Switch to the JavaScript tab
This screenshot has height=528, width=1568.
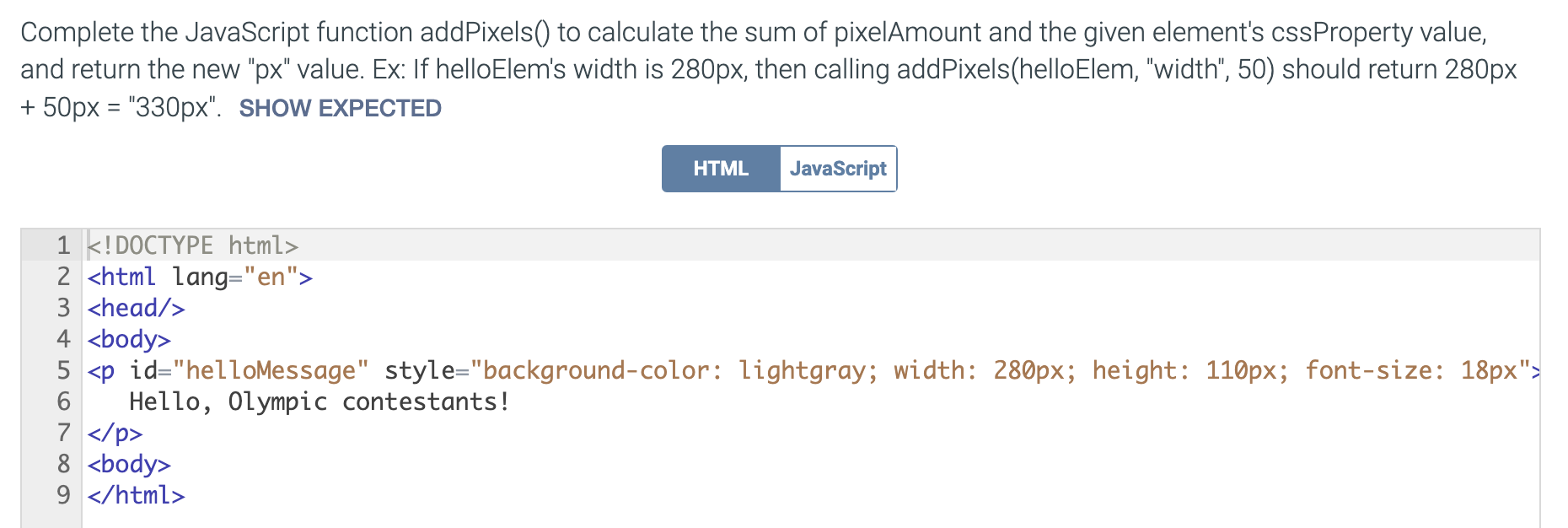838,169
